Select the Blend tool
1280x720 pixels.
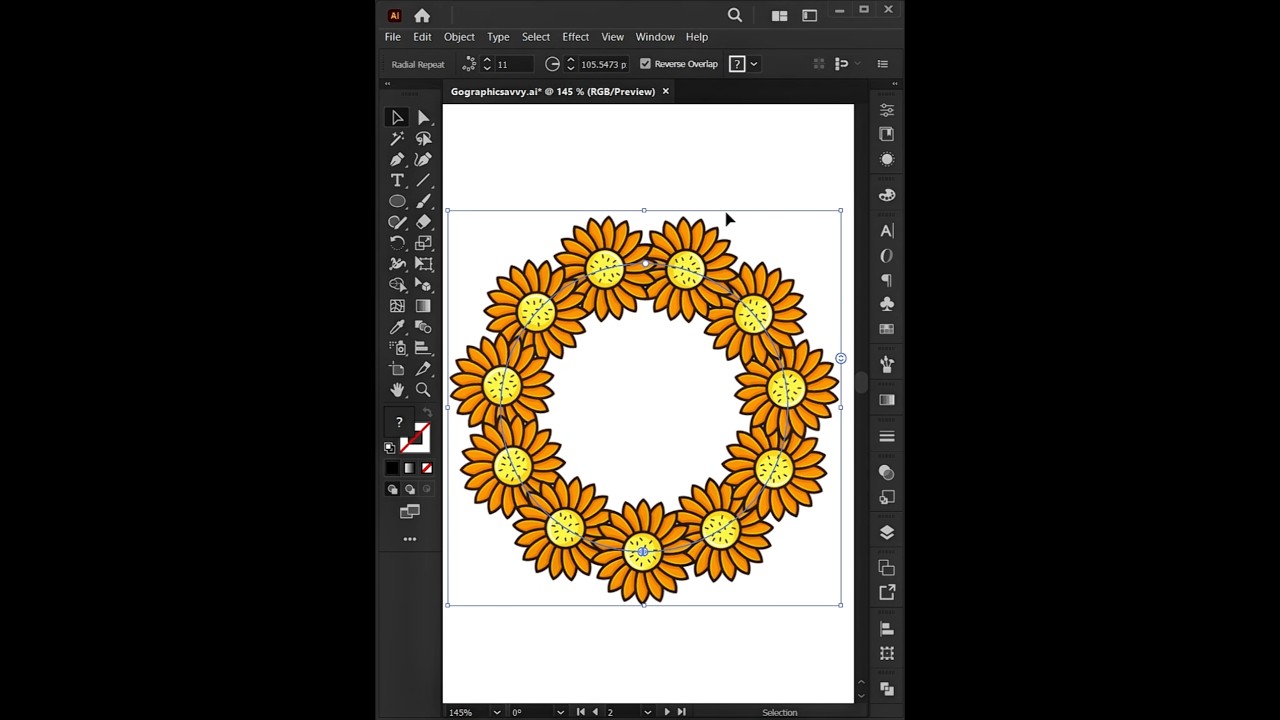[x=423, y=327]
